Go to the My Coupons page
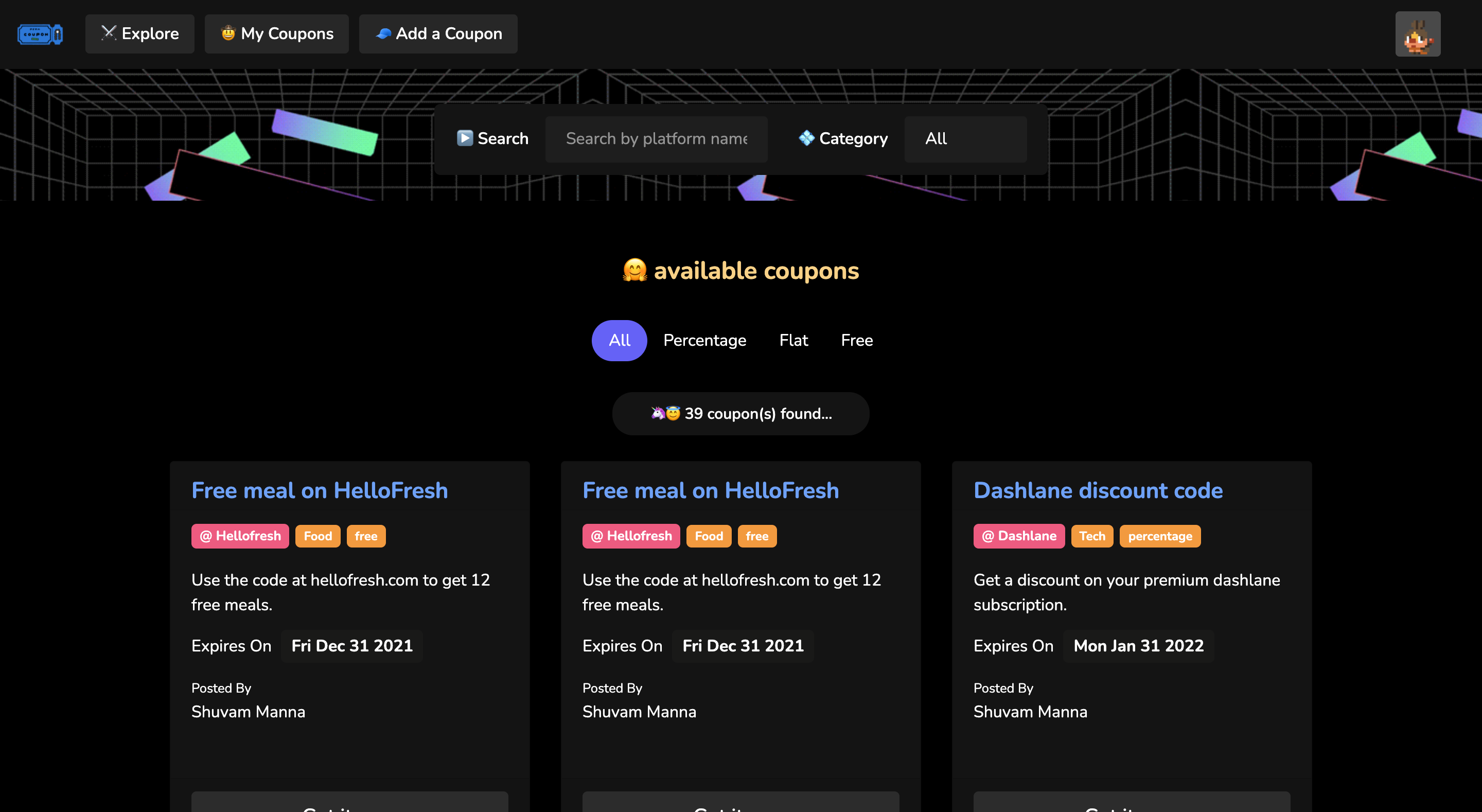Viewport: 1482px width, 812px height. coord(277,34)
